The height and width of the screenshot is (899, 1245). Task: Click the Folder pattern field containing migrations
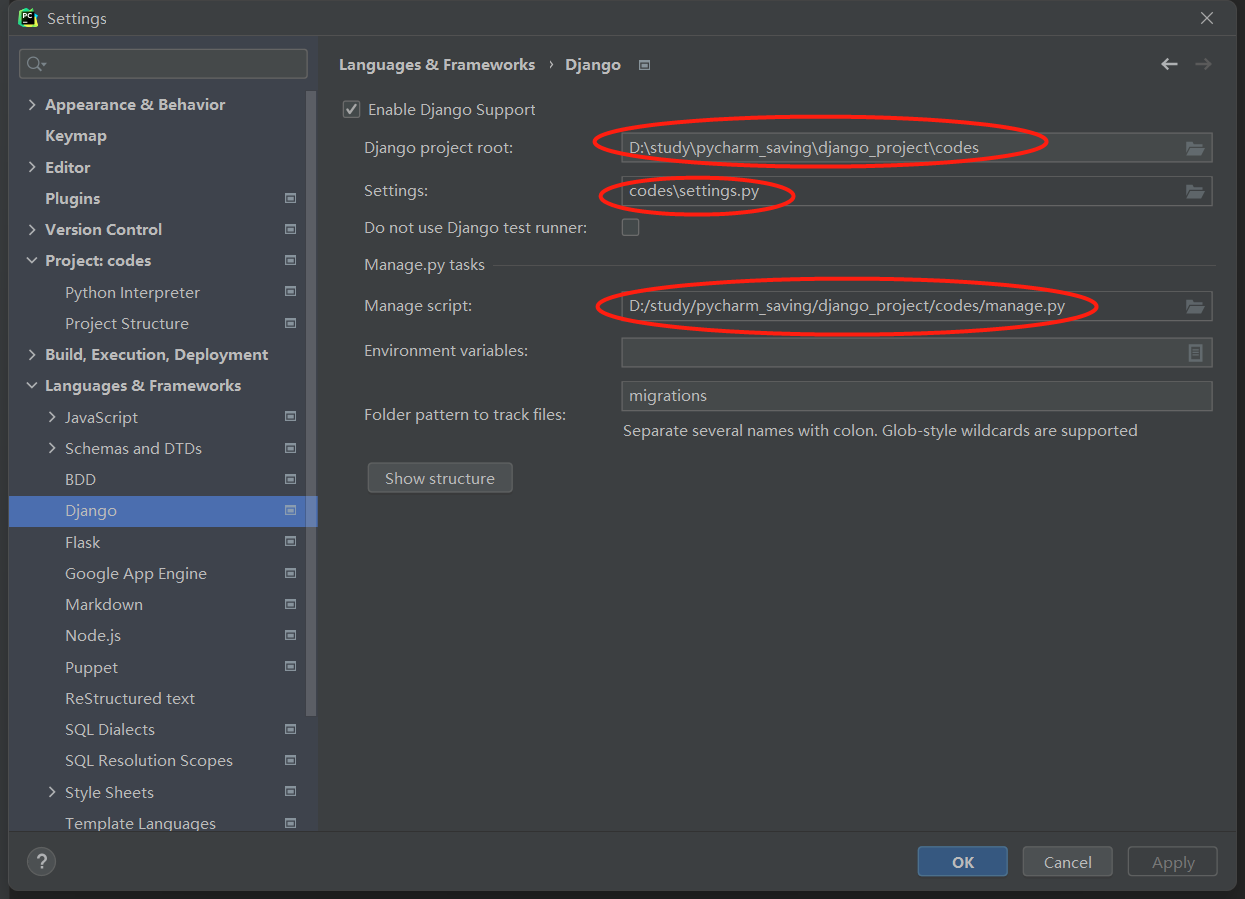click(917, 395)
